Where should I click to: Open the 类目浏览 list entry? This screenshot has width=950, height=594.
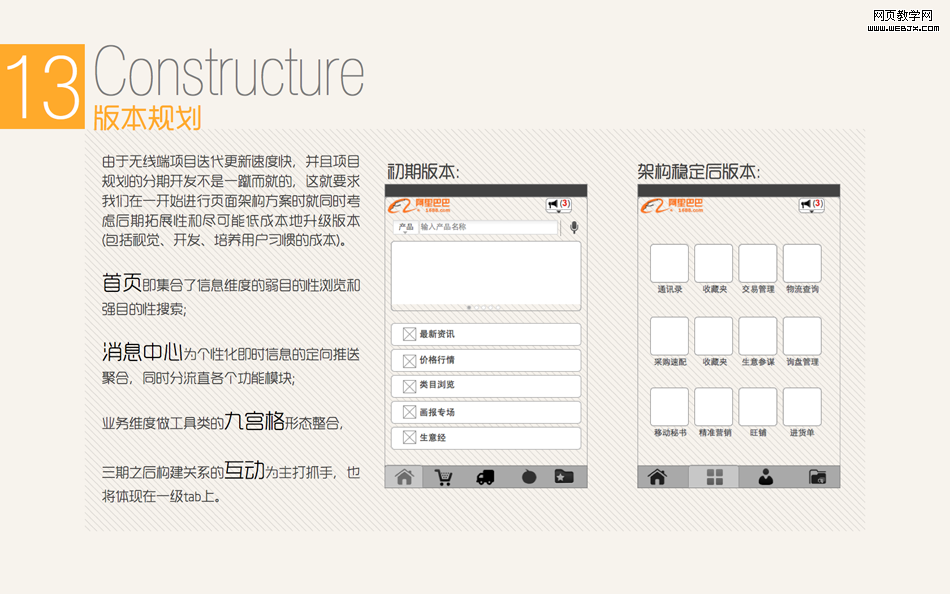tap(485, 386)
